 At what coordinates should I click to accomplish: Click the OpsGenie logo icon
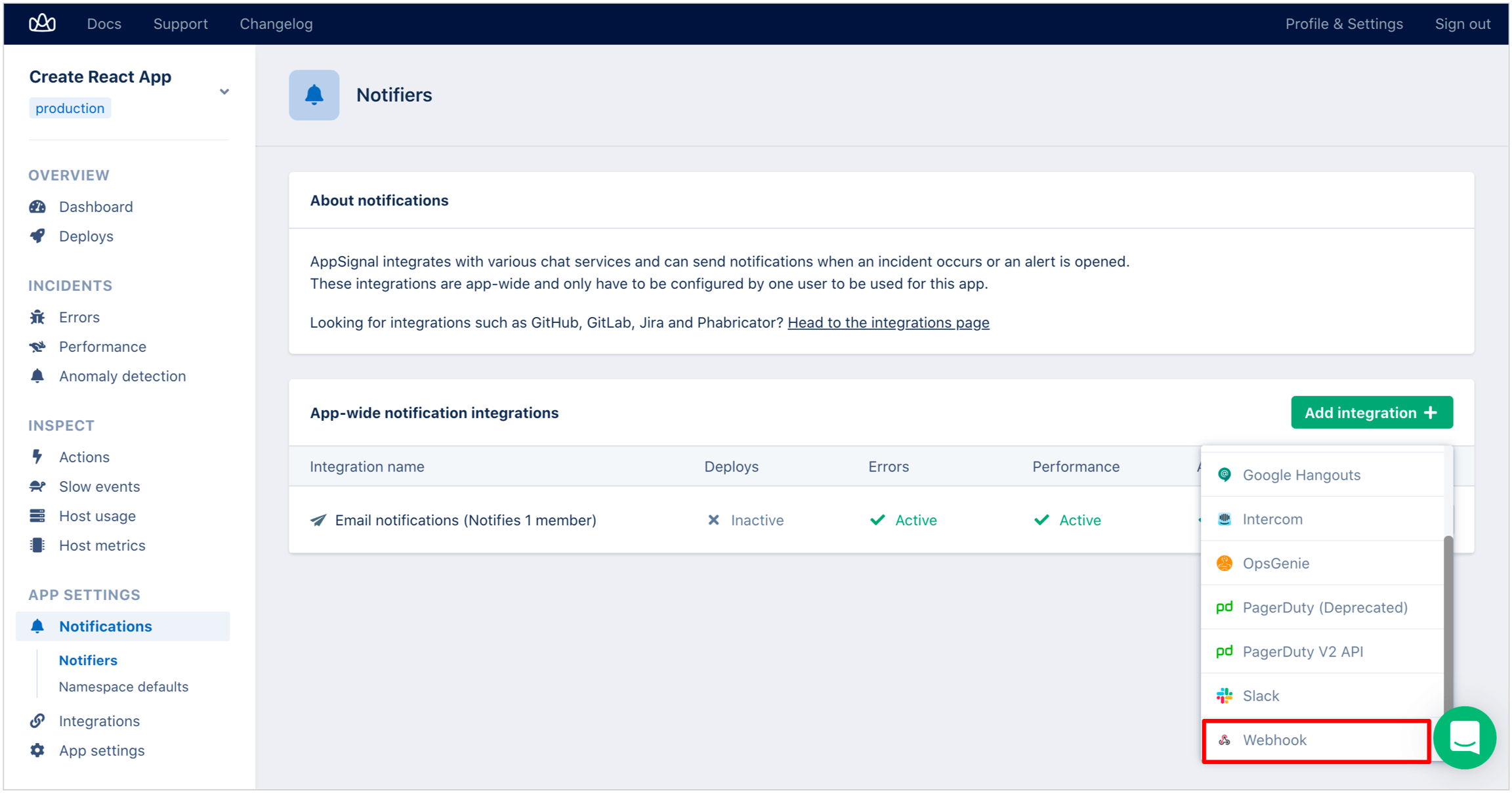pos(1225,563)
